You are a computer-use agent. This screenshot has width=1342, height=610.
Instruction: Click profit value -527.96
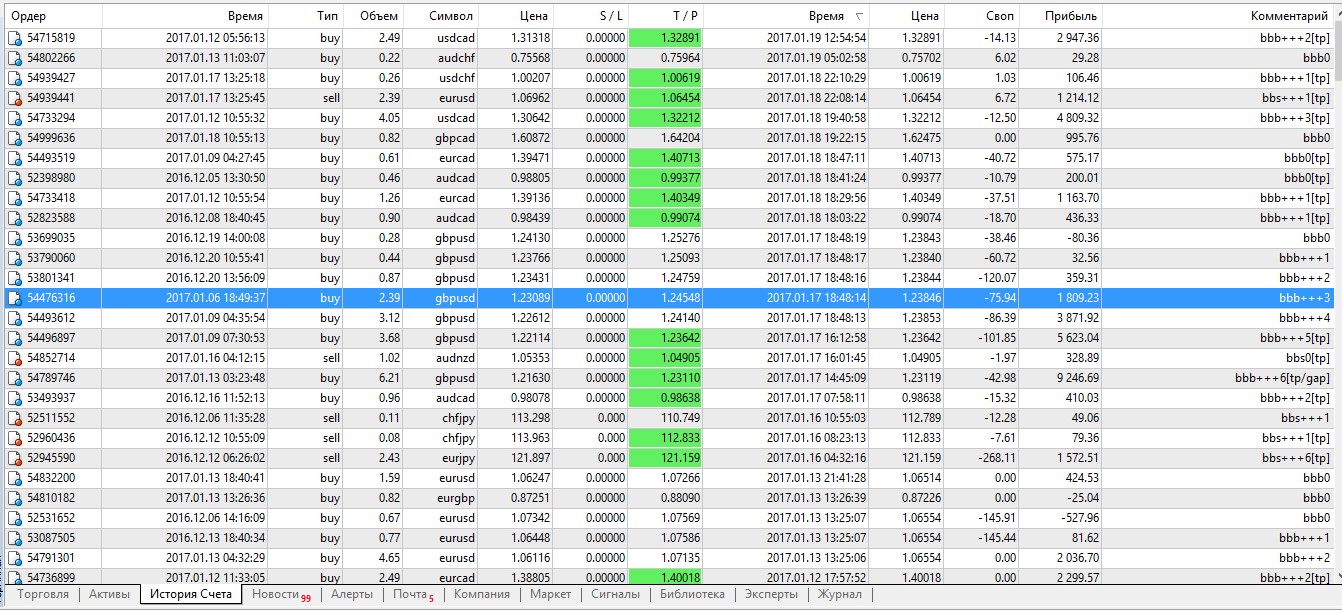click(x=1078, y=518)
